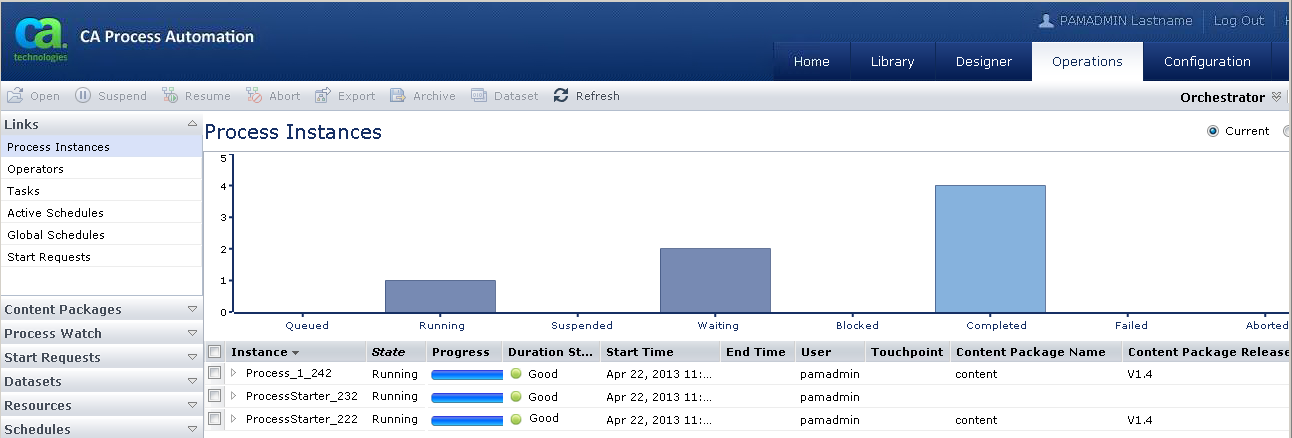This screenshot has width=1292, height=438.
Task: Click the Touchpoint column header
Action: point(909,352)
